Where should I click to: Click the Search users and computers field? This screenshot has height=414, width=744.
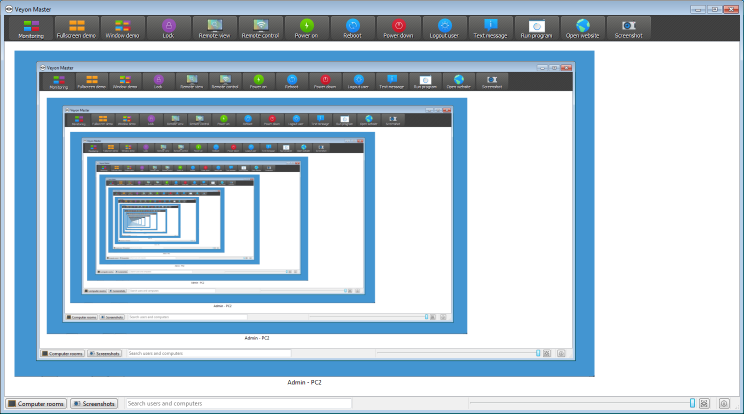click(x=239, y=404)
